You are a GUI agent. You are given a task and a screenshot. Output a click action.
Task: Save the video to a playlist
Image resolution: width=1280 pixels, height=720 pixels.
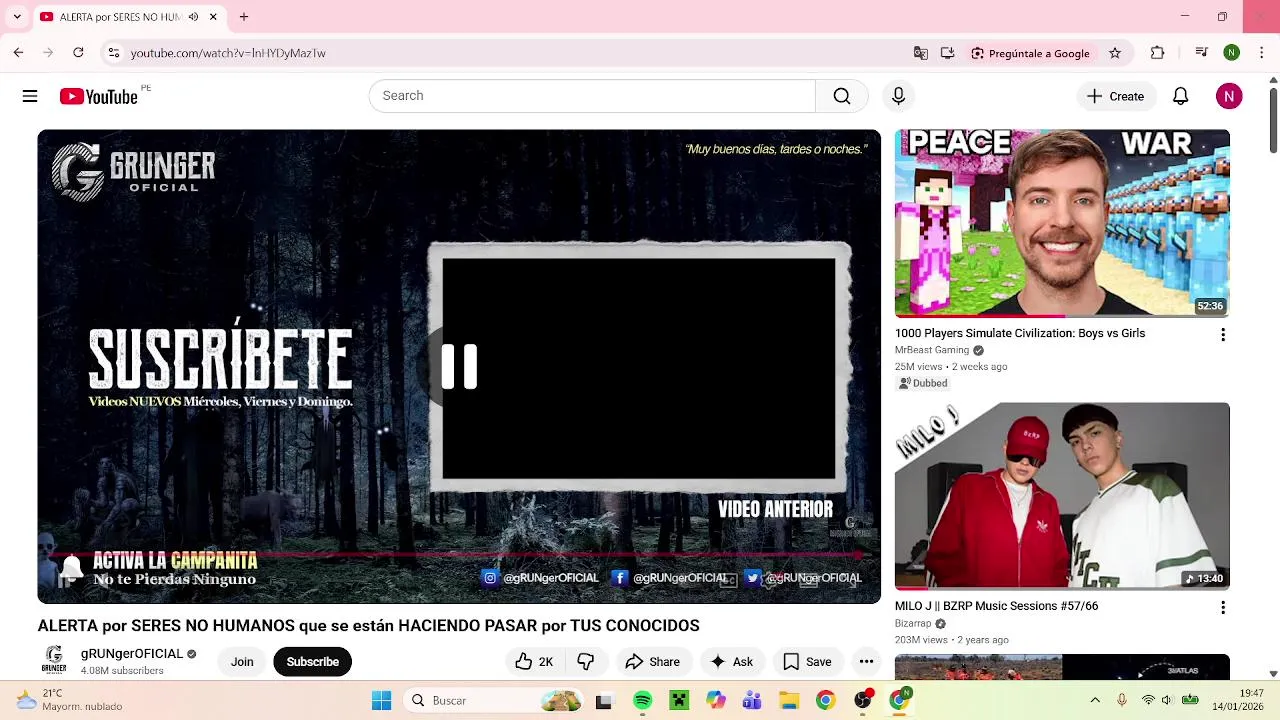tap(807, 662)
